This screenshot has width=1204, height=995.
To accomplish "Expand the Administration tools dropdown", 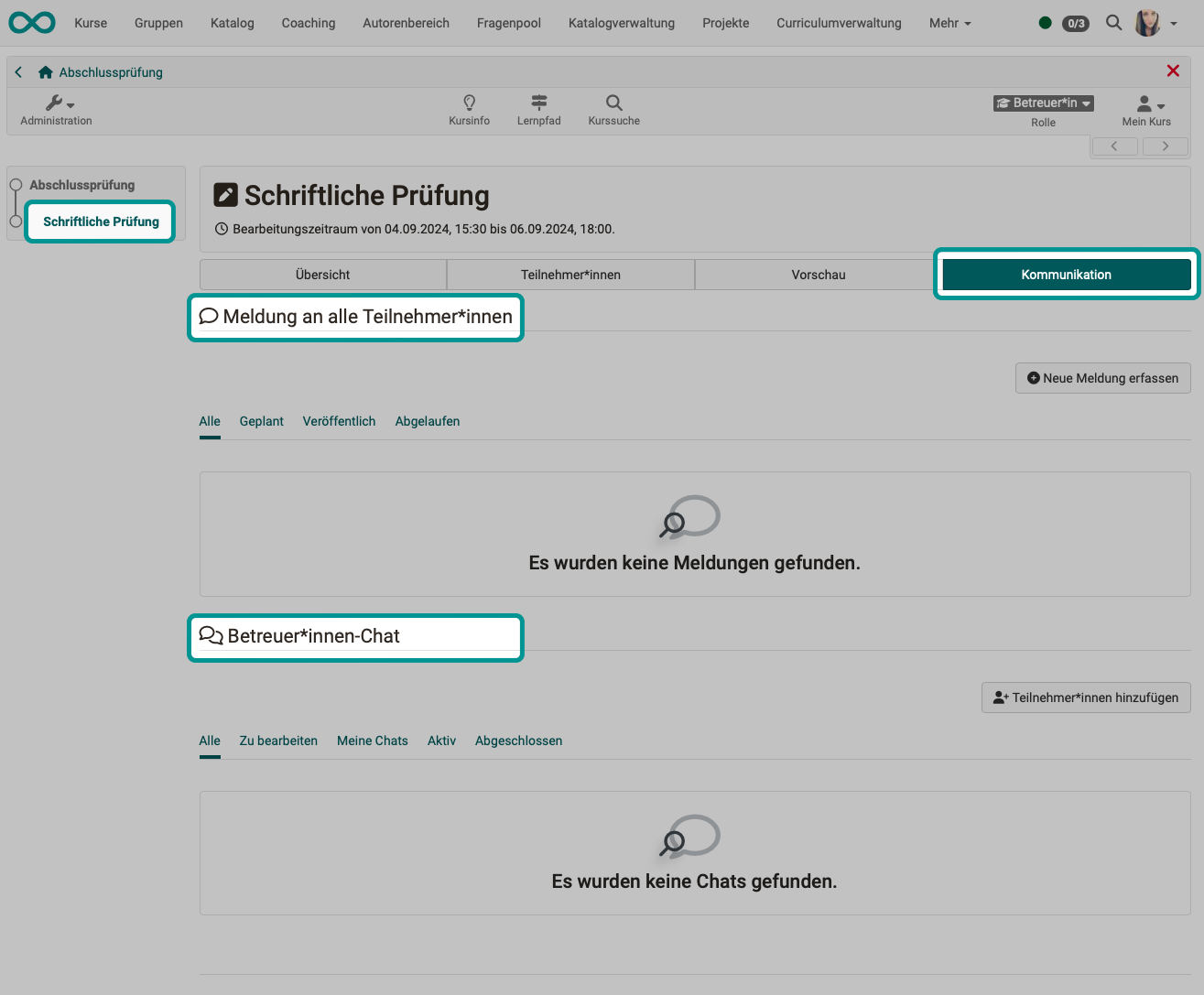I will click(59, 103).
